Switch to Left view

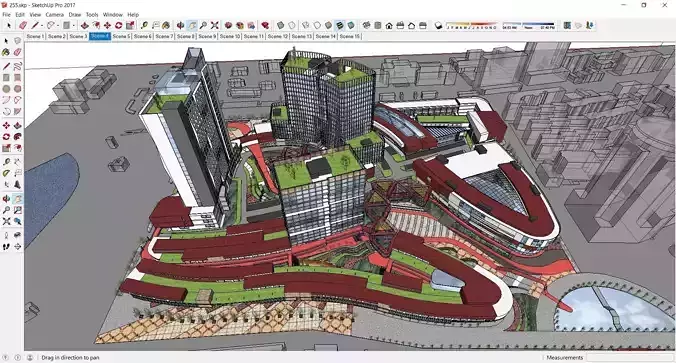pos(422,25)
